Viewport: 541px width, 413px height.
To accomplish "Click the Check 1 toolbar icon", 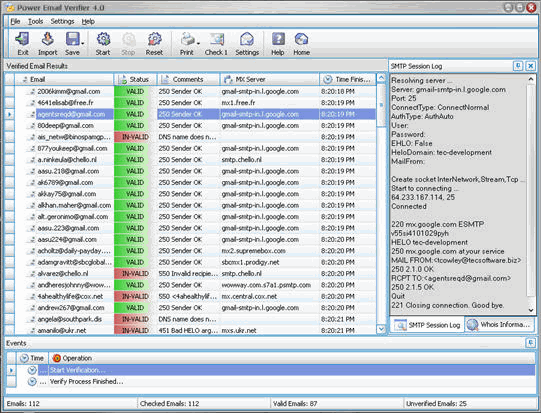I will [x=216, y=43].
